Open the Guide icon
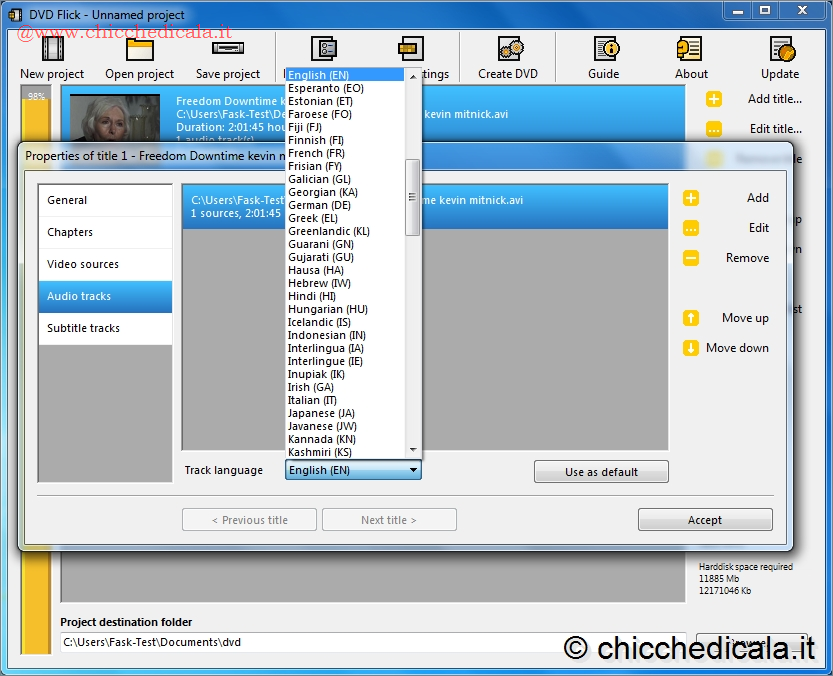The width and height of the screenshot is (833, 676). [604, 49]
